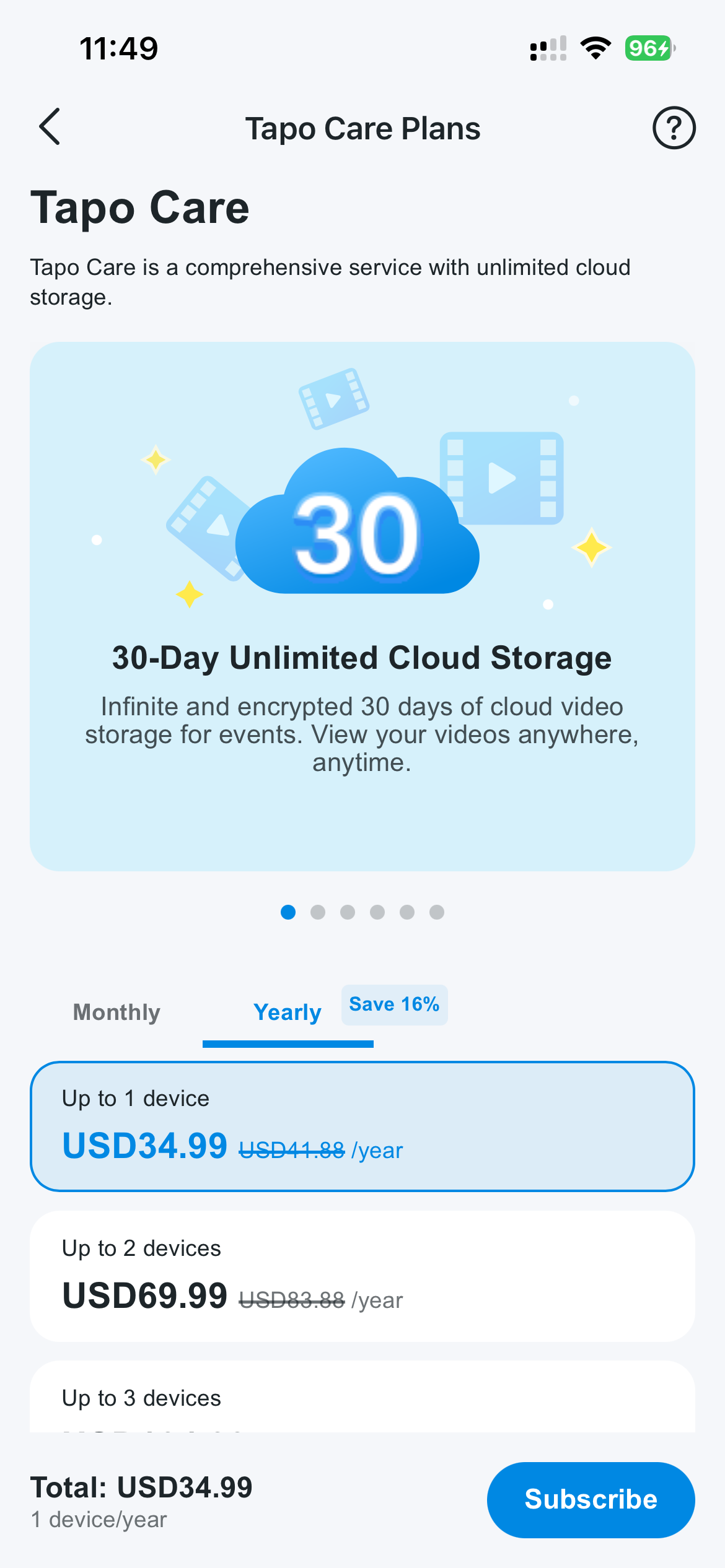Go to the second carousel page dot

click(x=318, y=912)
